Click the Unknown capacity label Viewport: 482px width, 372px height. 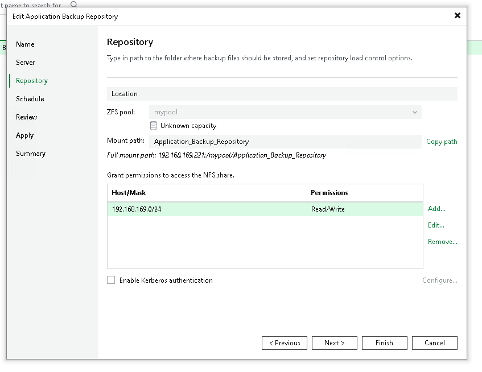point(188,126)
